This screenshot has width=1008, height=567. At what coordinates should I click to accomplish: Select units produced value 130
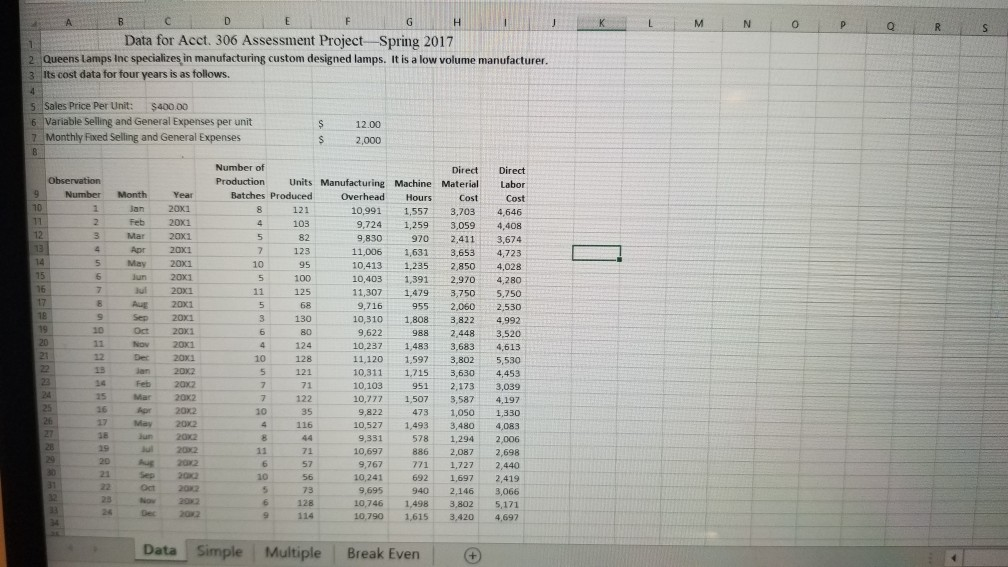[302, 319]
